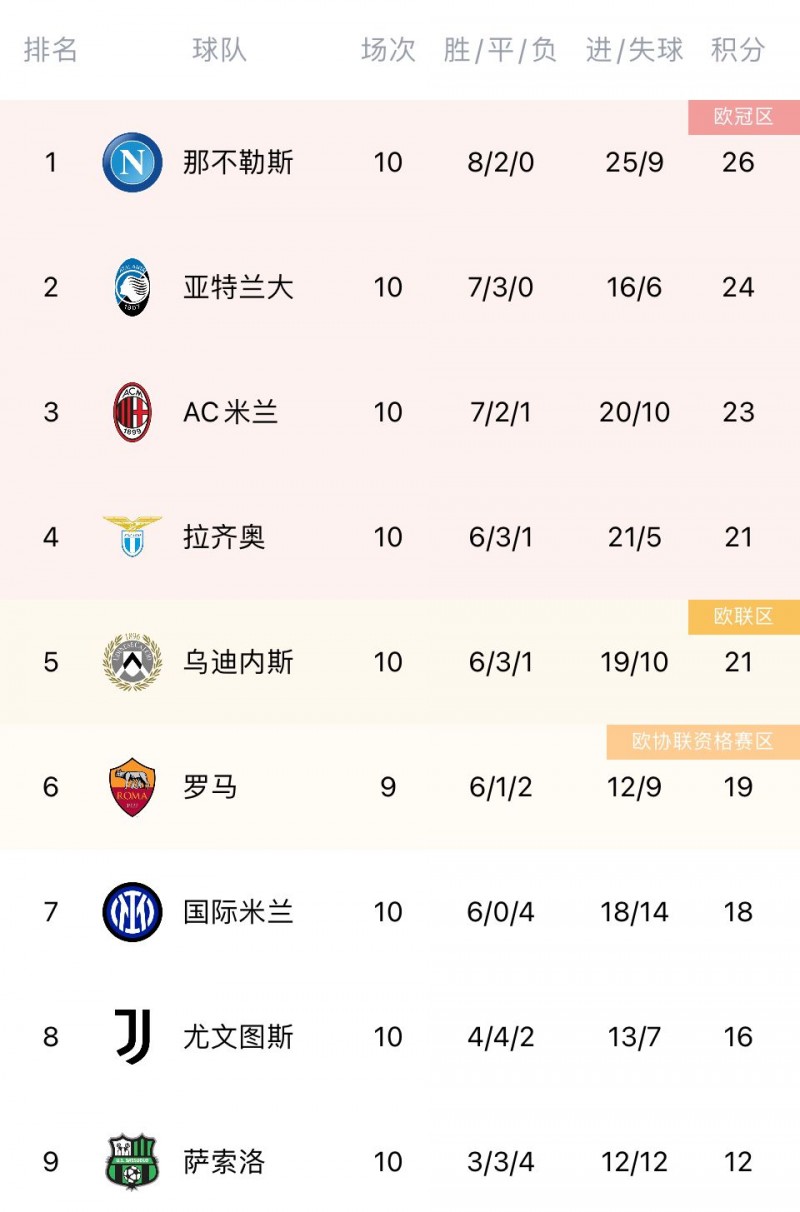Open the Udinese club emblem

point(132,662)
